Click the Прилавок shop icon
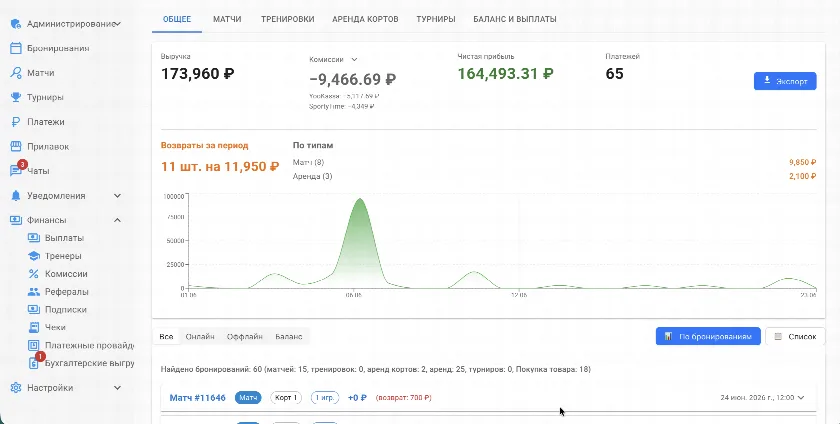 [16, 146]
